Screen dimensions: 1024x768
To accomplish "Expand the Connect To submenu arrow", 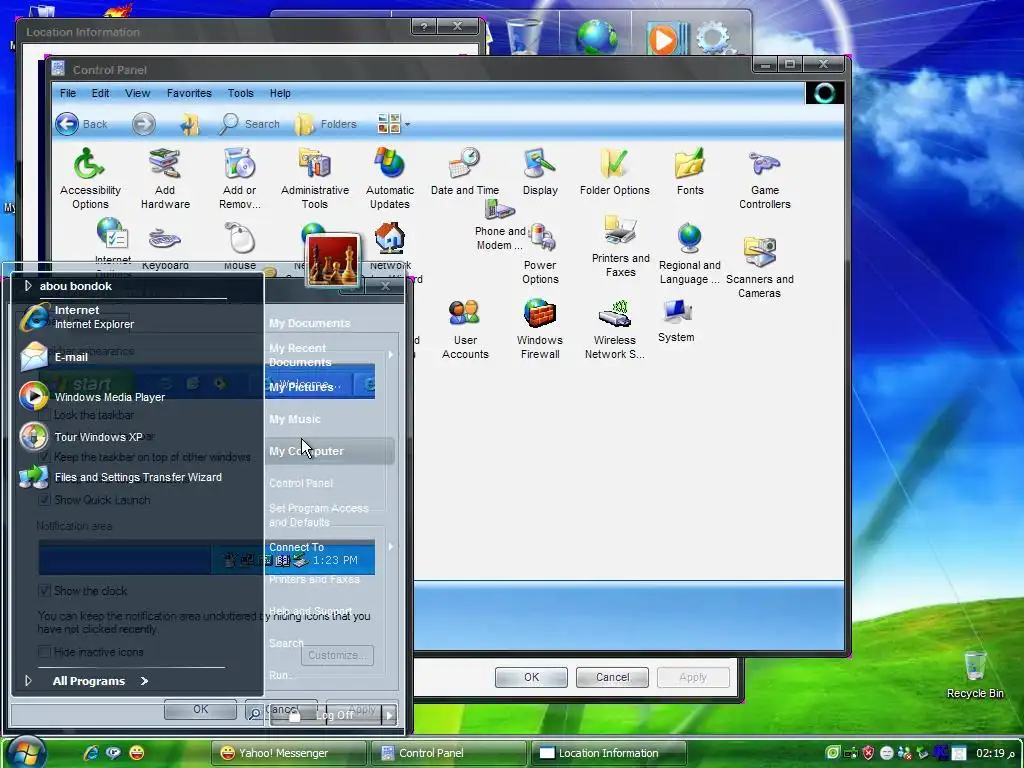I will point(391,547).
